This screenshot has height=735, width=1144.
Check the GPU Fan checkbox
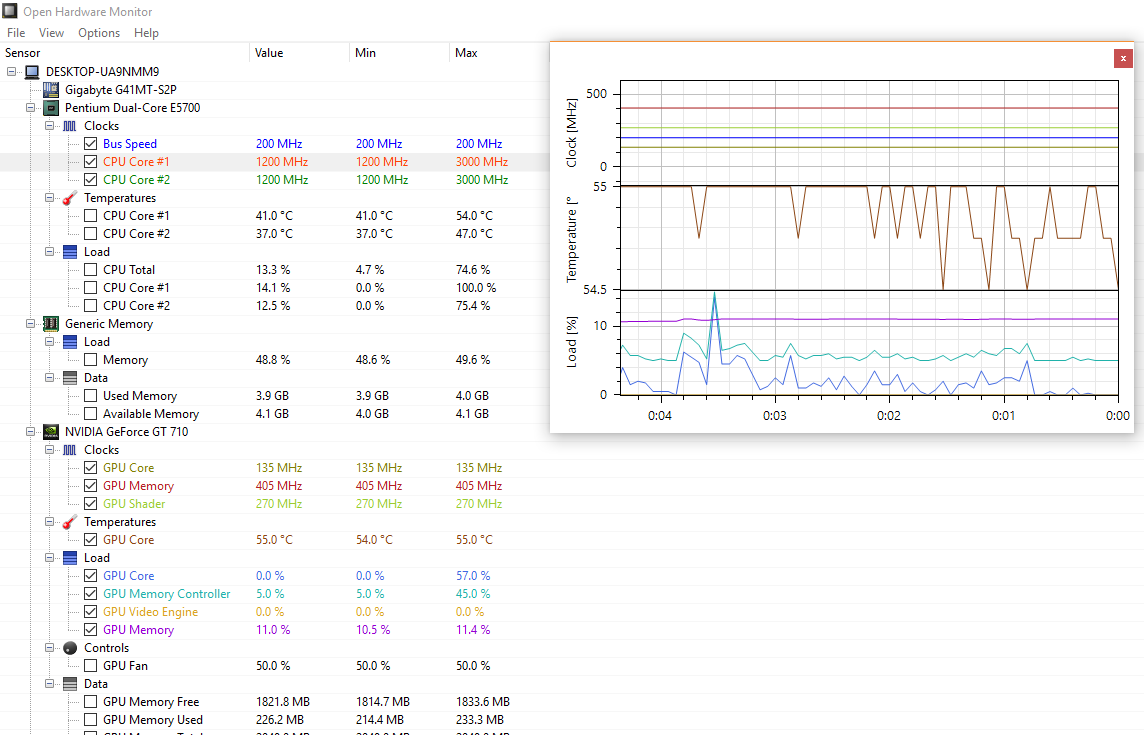point(90,666)
